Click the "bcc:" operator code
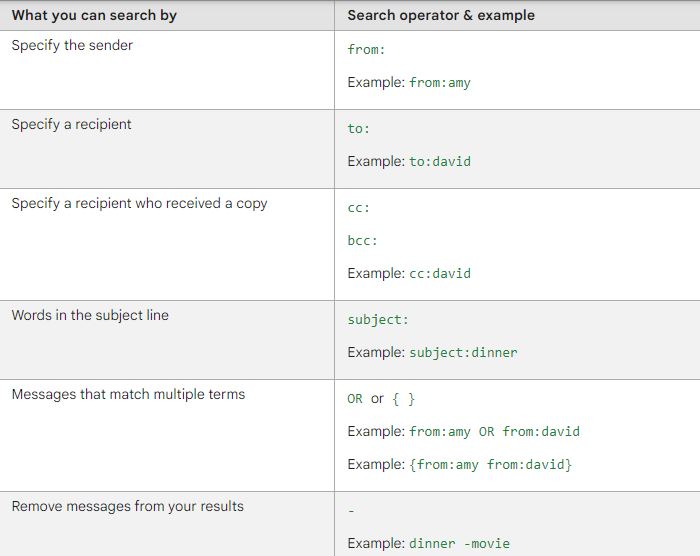The height and width of the screenshot is (556, 700). coord(362,241)
